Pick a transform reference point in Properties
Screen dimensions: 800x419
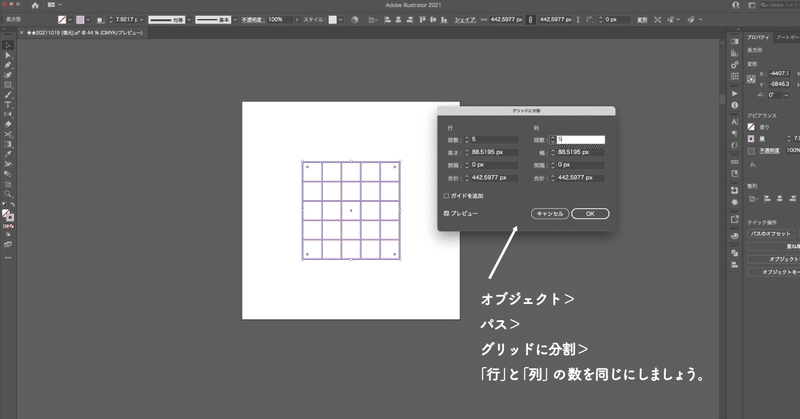751,79
